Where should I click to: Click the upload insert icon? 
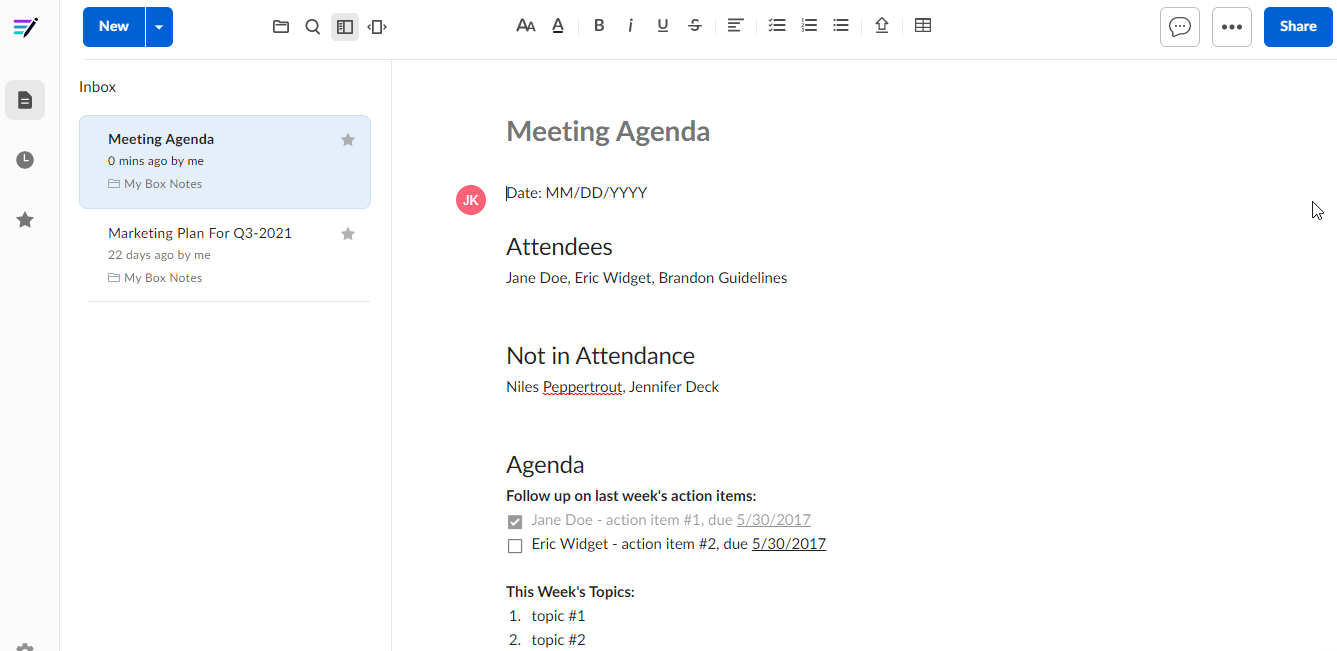tap(882, 26)
